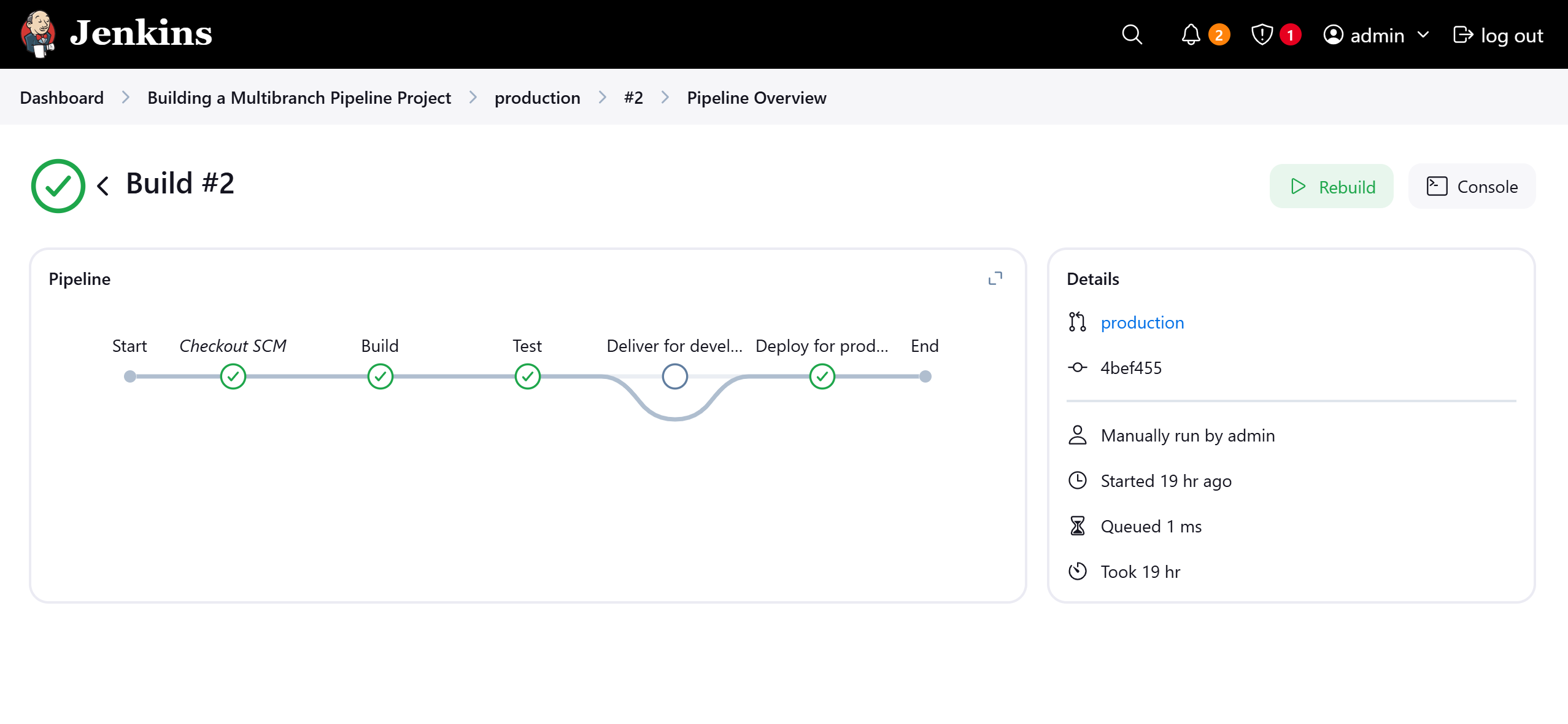
Task: Click Queued 1 ms text
Action: click(1151, 526)
